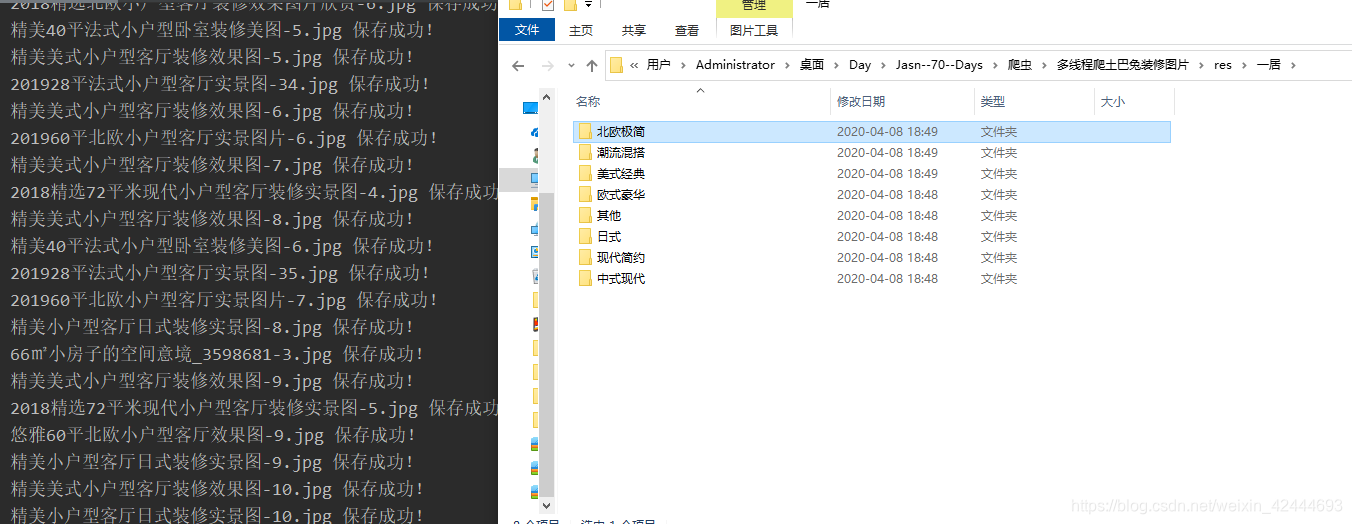
Task: Navigate to Administrator in the breadcrumb
Action: click(x=735, y=65)
